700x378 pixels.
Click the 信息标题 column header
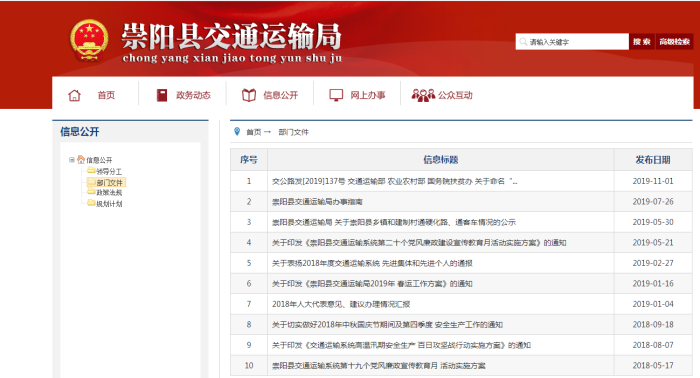[x=441, y=160]
